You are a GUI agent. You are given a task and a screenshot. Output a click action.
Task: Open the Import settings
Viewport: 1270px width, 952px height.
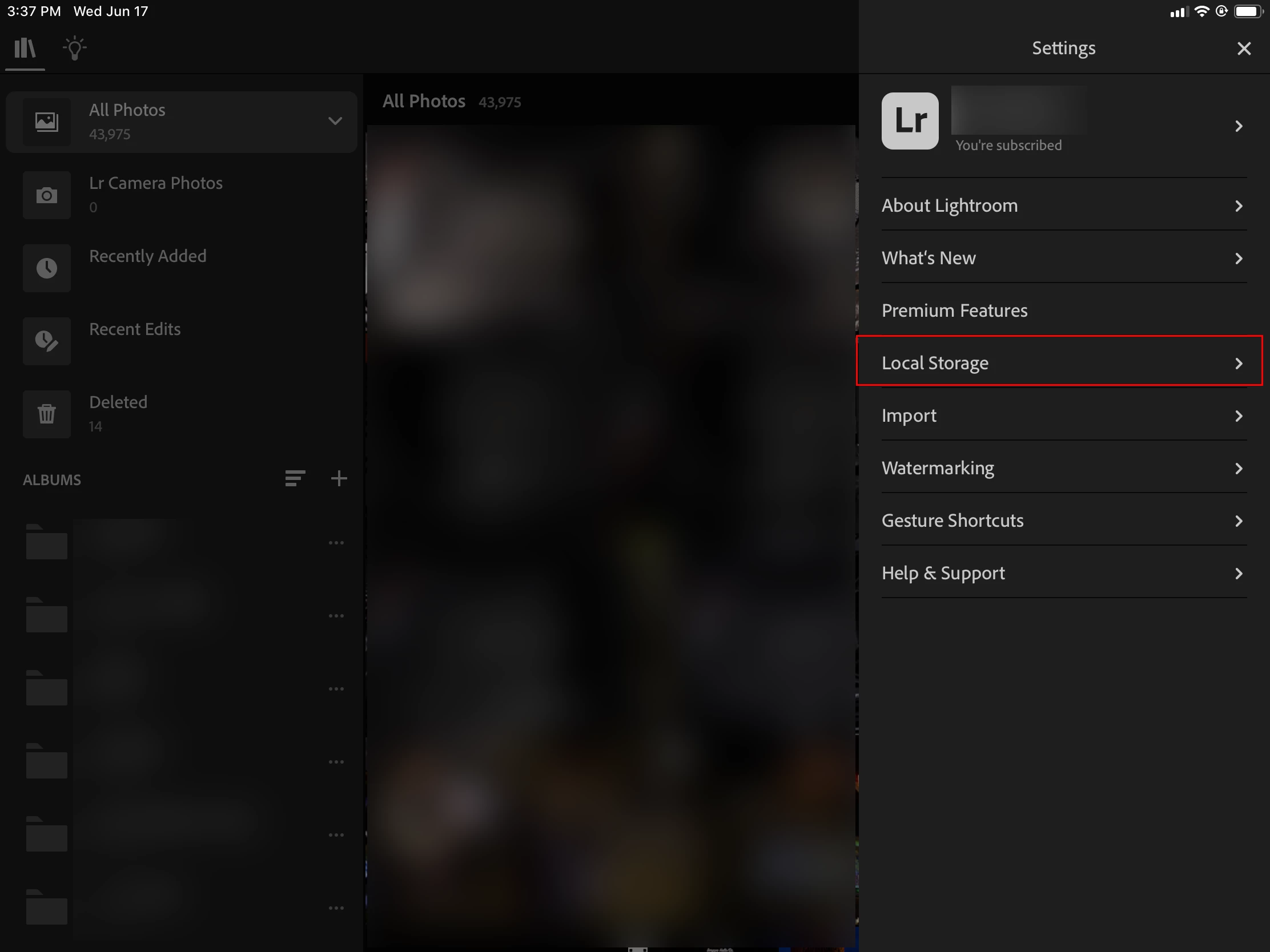click(x=1058, y=416)
